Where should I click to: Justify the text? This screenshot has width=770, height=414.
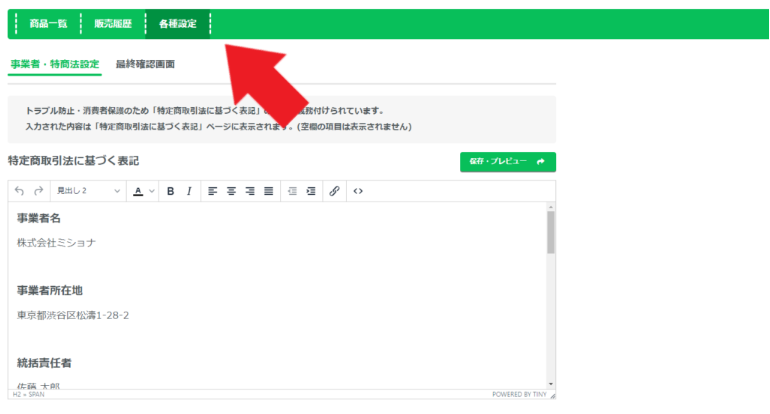(x=269, y=191)
